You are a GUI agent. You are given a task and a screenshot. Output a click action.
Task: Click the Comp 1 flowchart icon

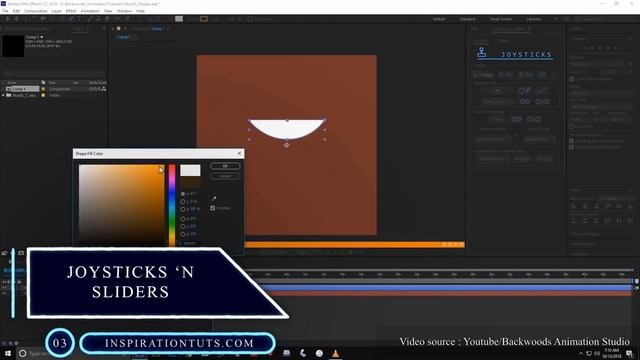pyautogui.click(x=104, y=89)
